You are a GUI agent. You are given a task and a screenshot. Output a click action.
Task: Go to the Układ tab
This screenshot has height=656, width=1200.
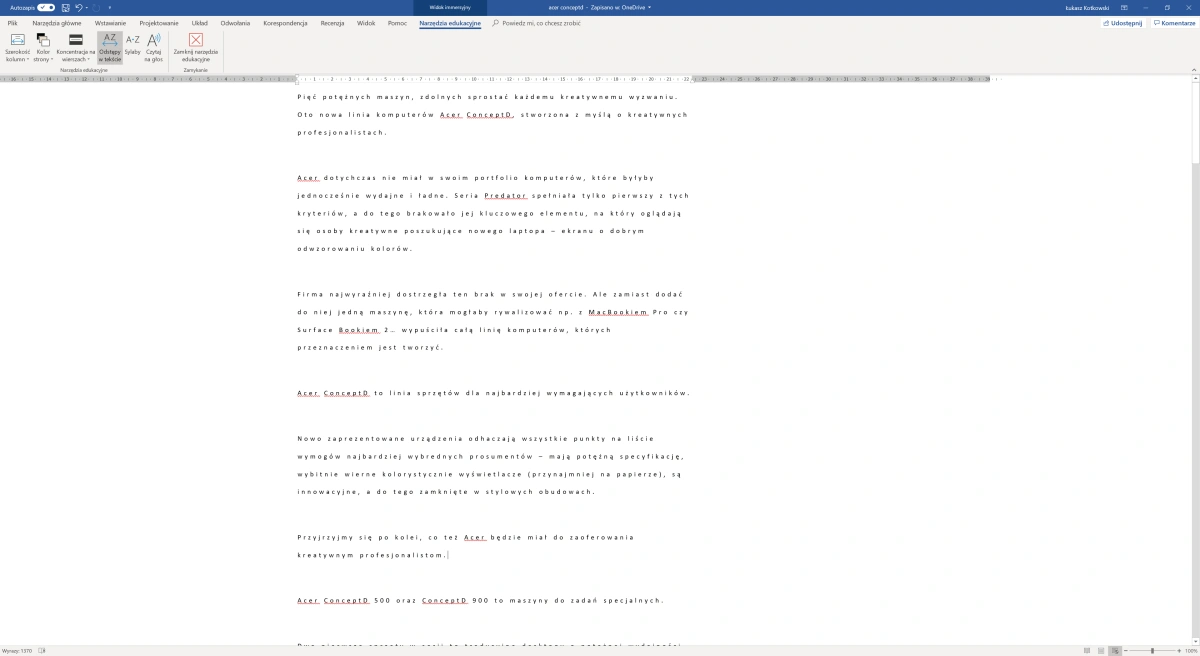(200, 22)
